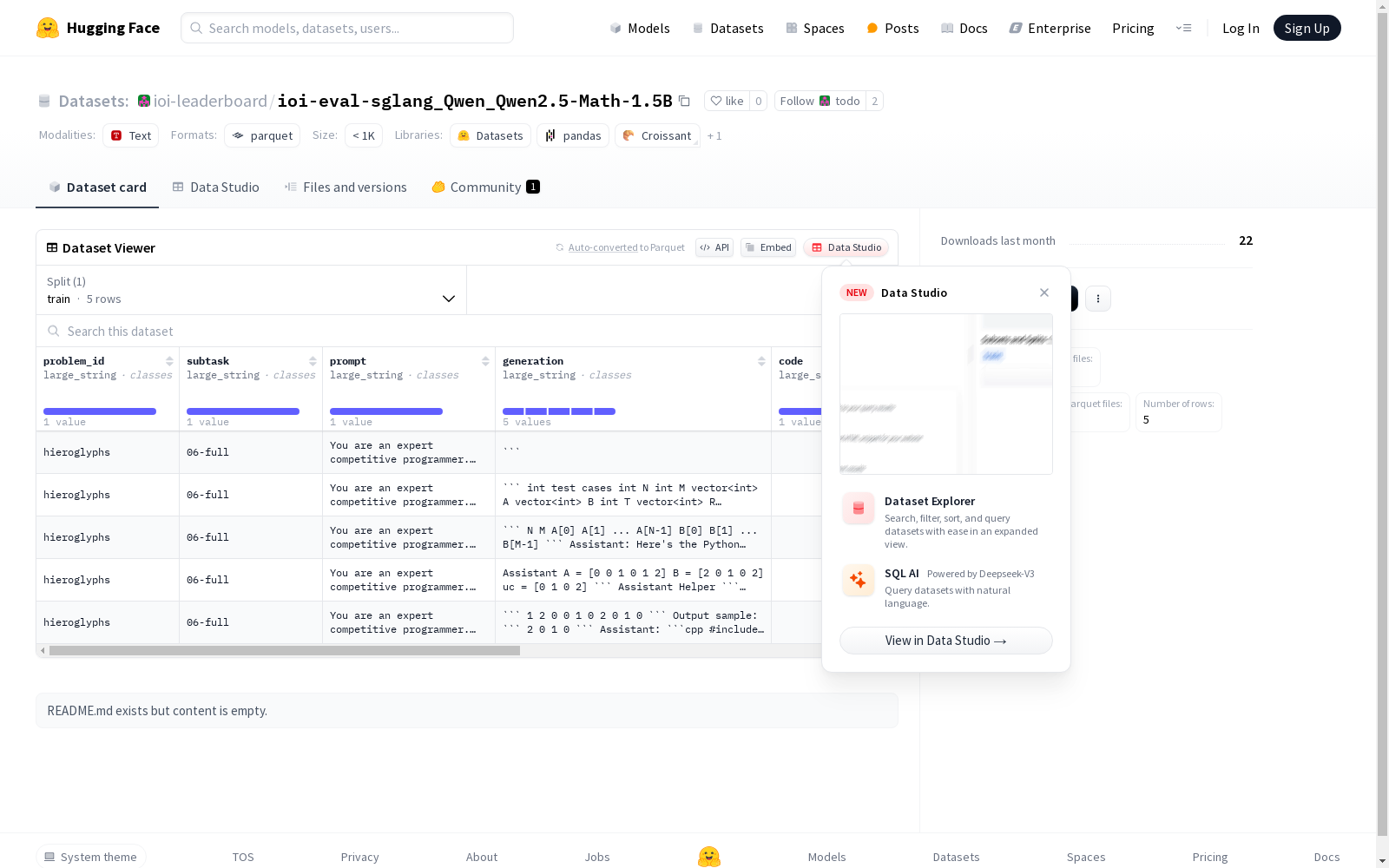Open the Files and versions tab
Screen dimensions: 1389x868
click(x=346, y=187)
